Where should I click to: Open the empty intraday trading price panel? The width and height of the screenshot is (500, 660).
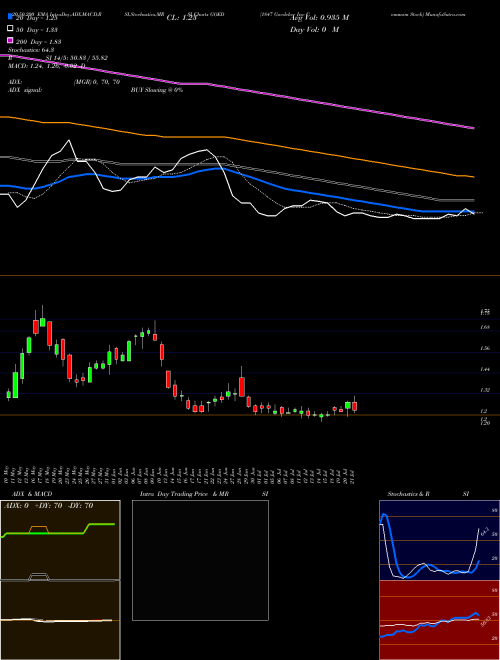coord(200,560)
